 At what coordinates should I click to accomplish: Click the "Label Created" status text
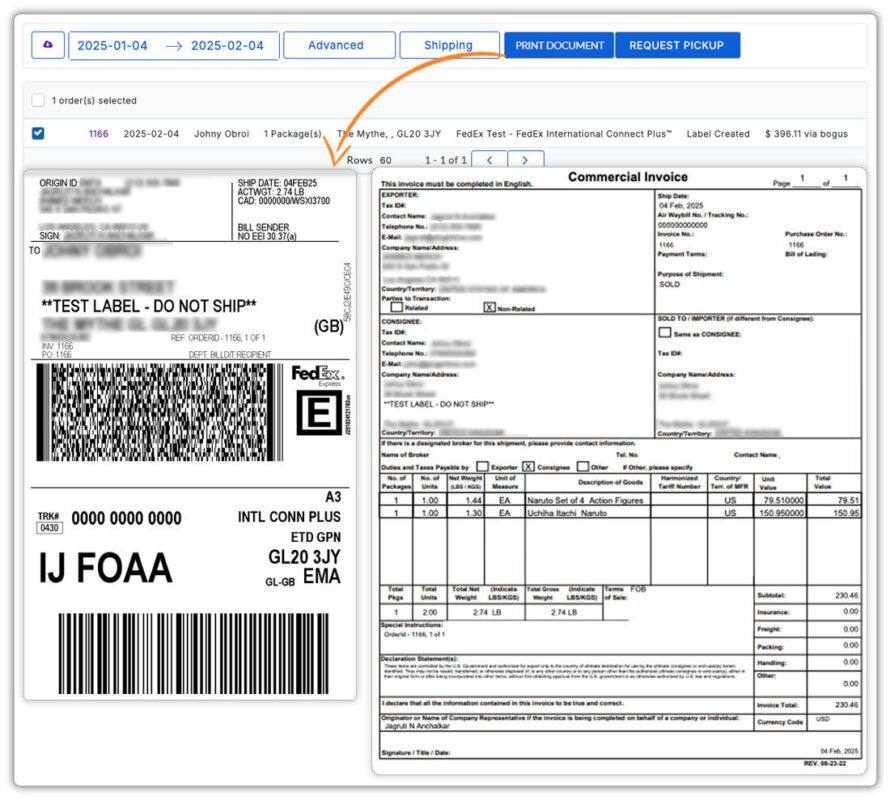pyautogui.click(x=717, y=134)
